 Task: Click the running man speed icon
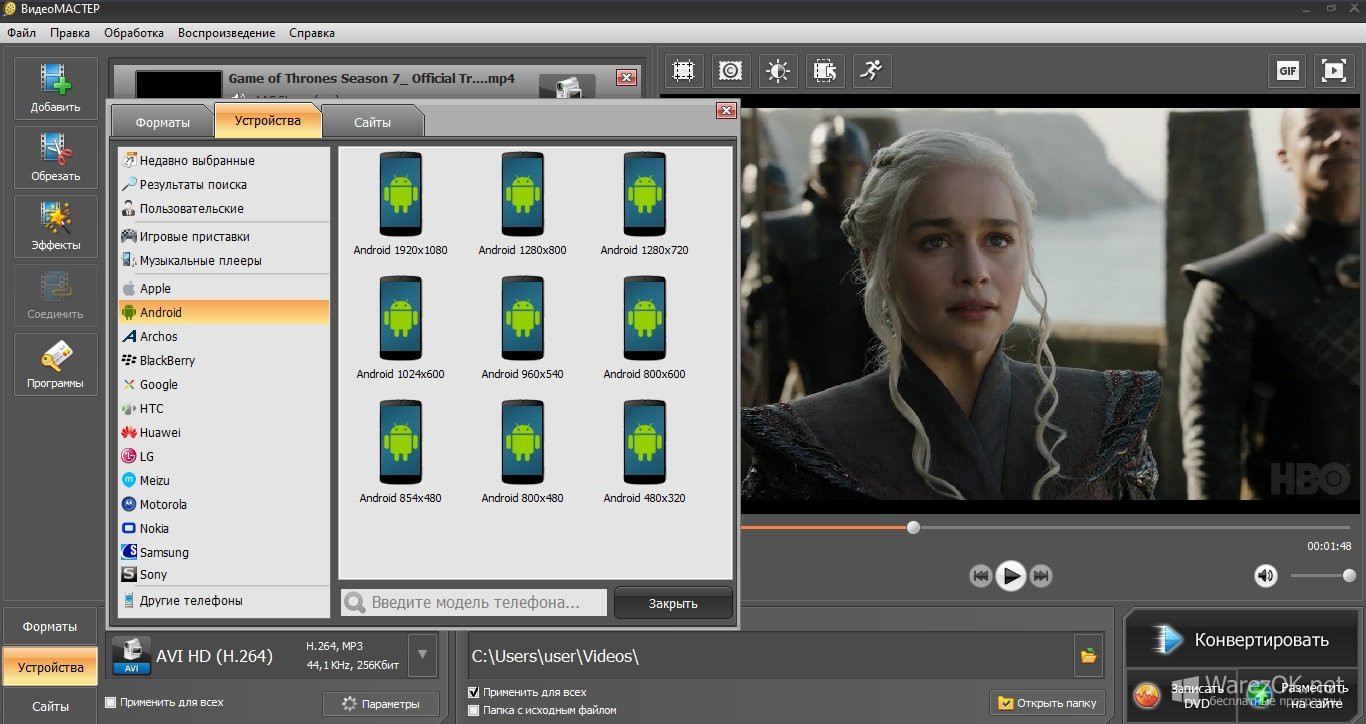pos(873,71)
